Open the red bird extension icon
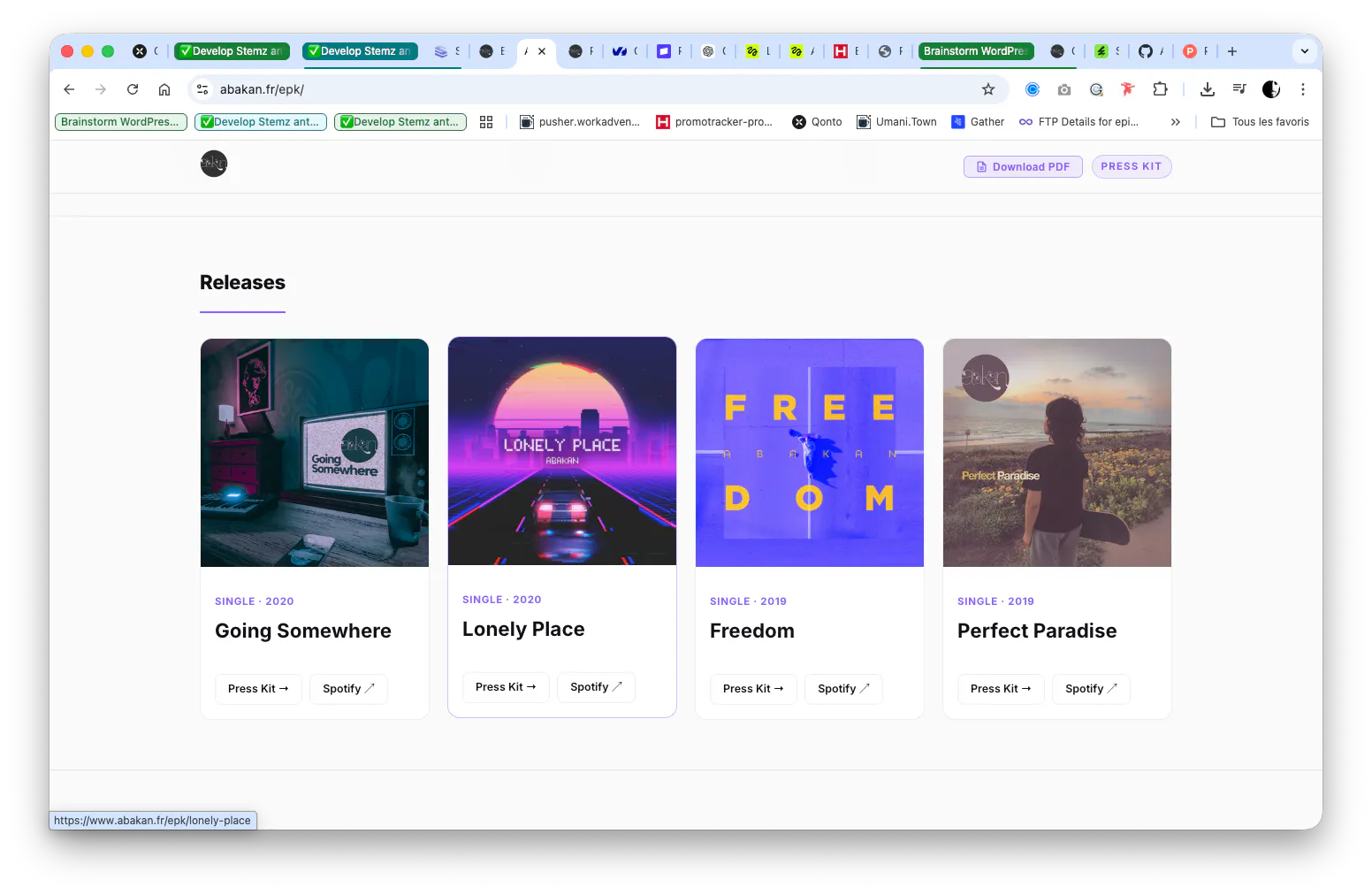 (1127, 89)
